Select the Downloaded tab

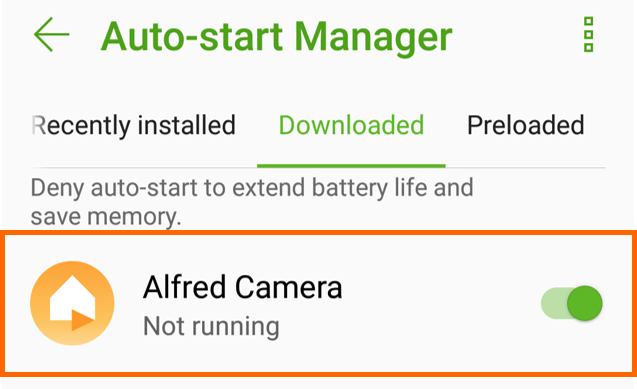coord(351,125)
